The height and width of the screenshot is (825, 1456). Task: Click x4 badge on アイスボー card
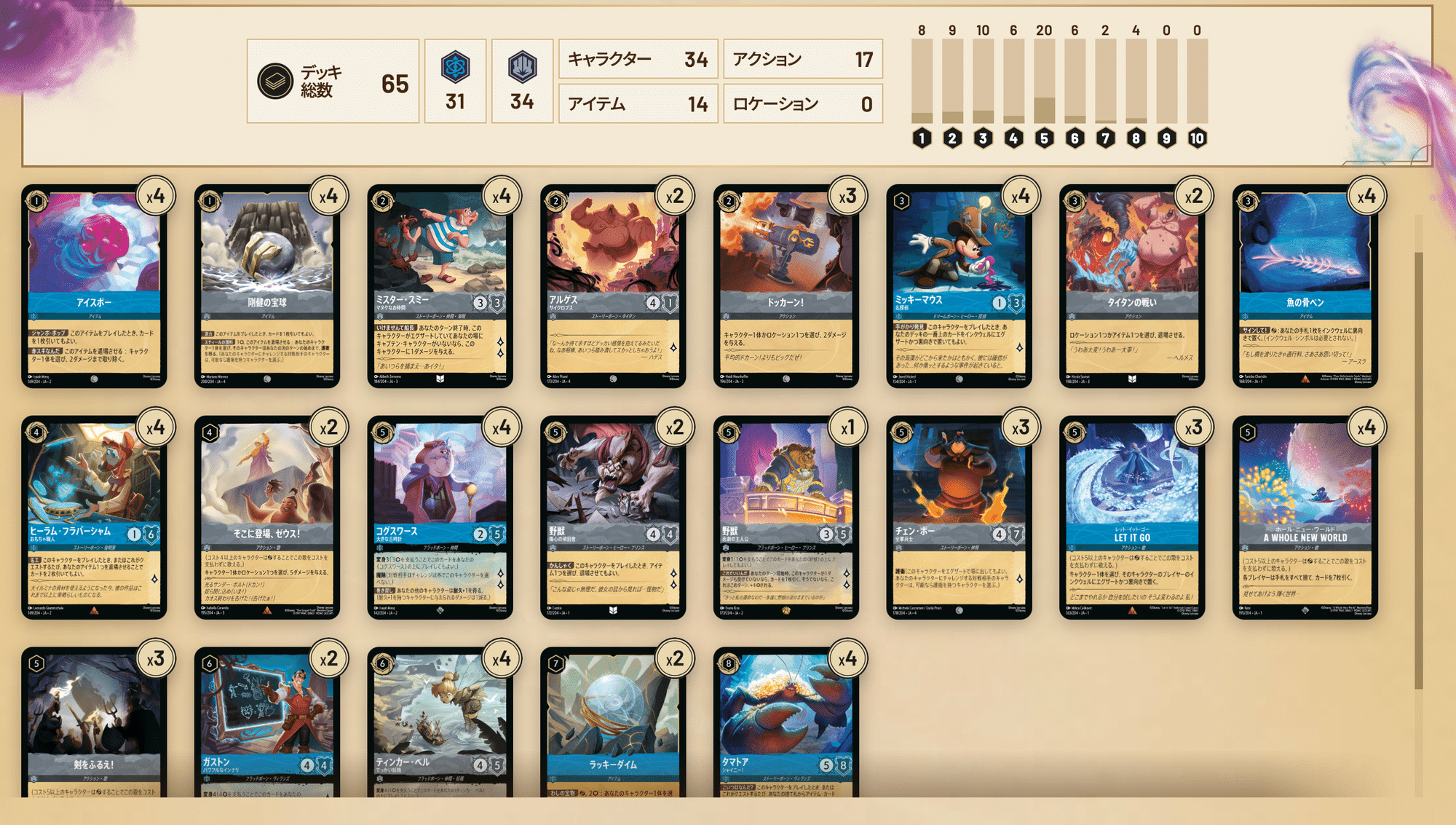coord(155,196)
